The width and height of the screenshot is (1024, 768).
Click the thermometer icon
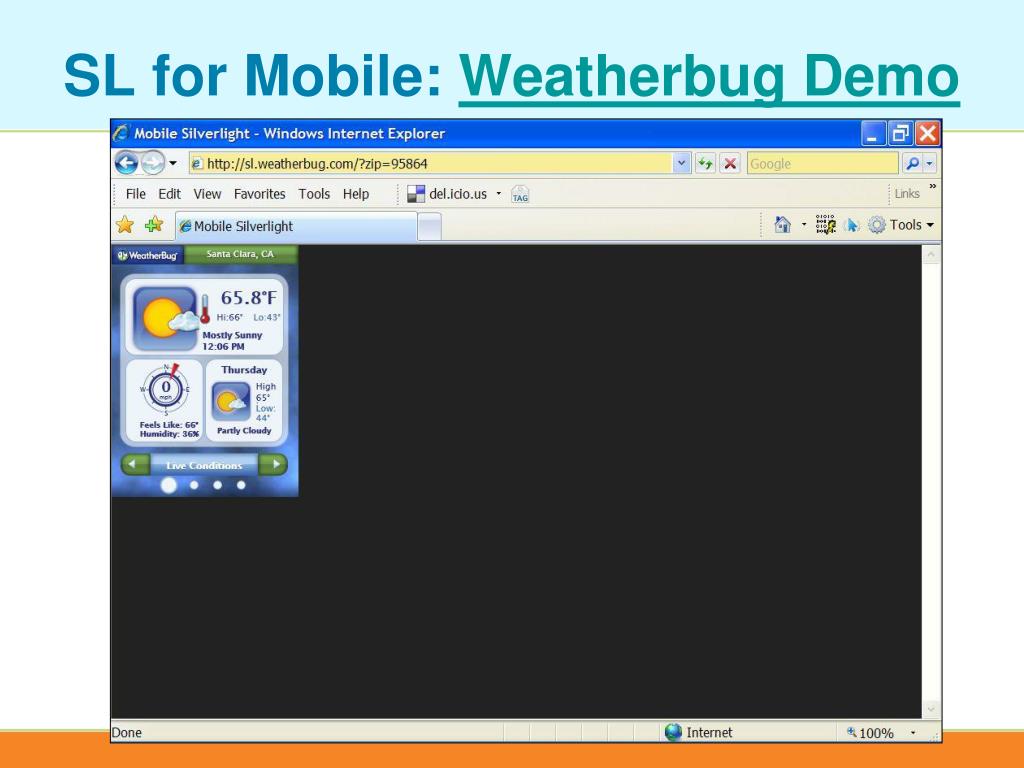point(205,309)
